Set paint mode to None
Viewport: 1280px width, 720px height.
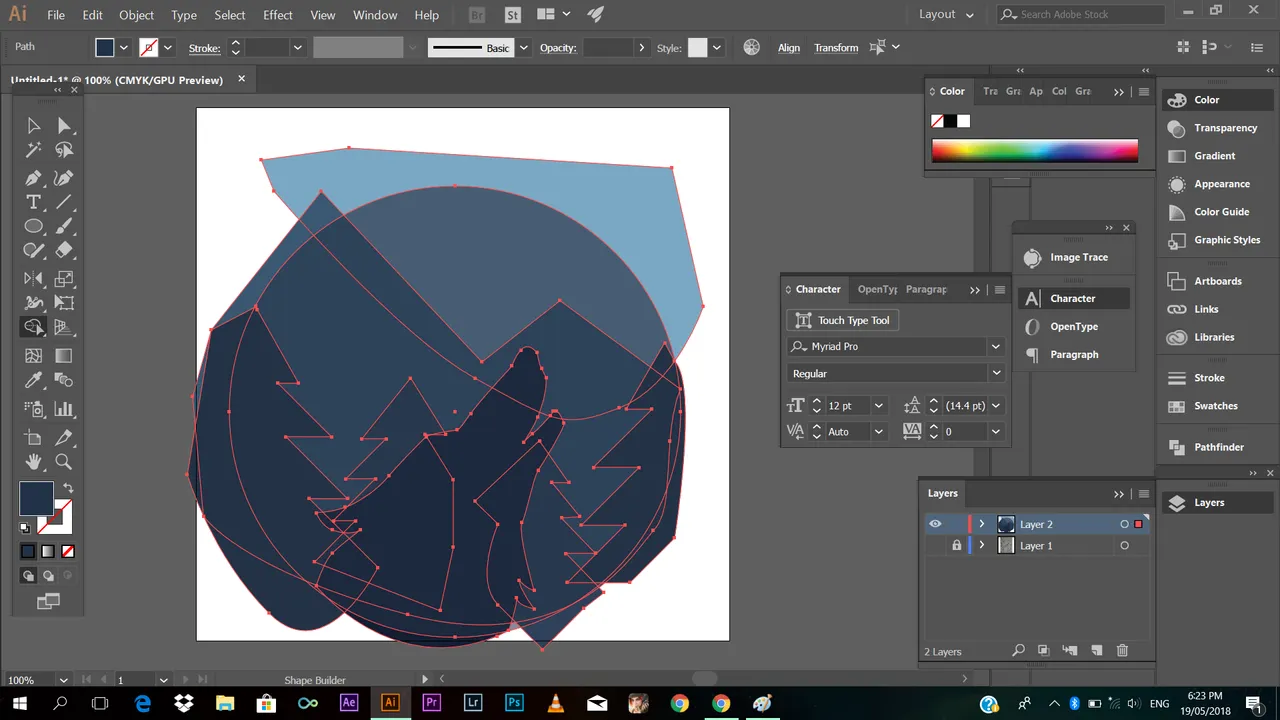[68, 551]
